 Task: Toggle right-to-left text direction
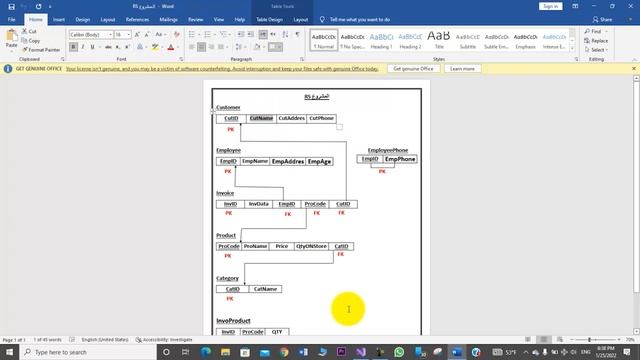(x=273, y=34)
